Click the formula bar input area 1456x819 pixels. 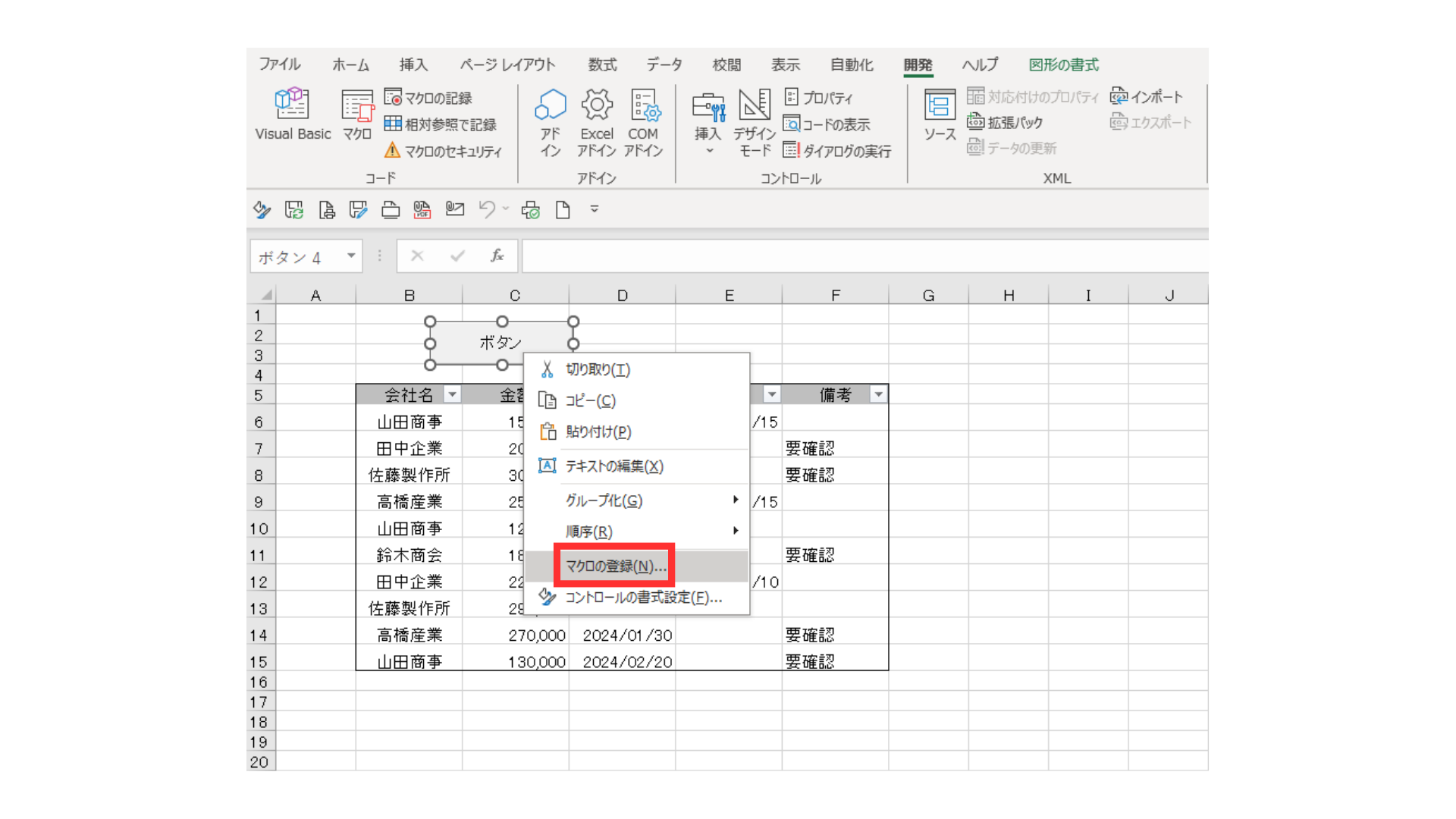[864, 257]
